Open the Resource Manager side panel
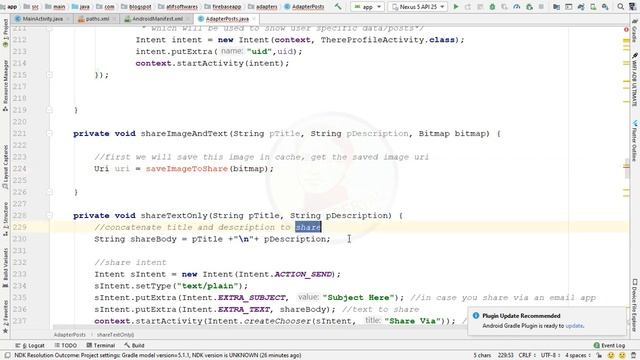Image resolution: width=640 pixels, height=360 pixels. (5, 85)
